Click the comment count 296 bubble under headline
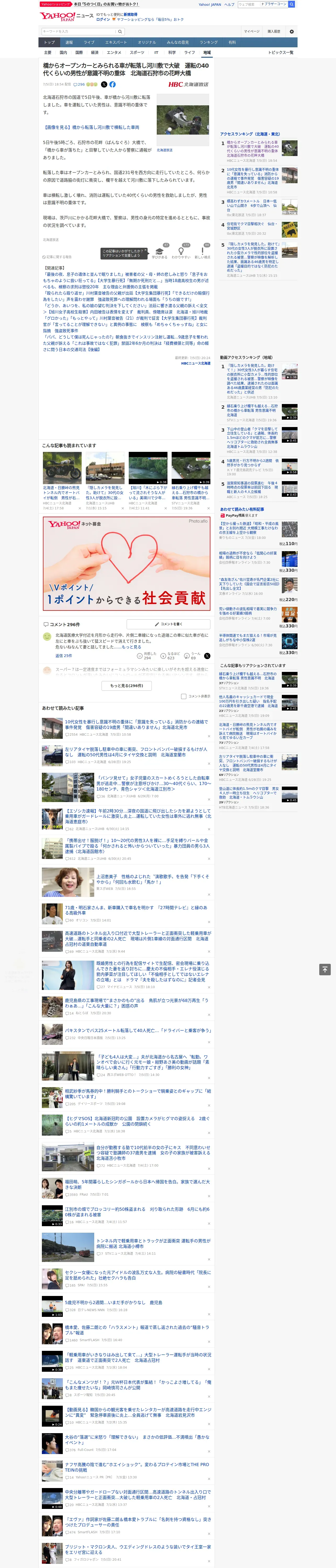The height and width of the screenshot is (1568, 336). coord(79,85)
